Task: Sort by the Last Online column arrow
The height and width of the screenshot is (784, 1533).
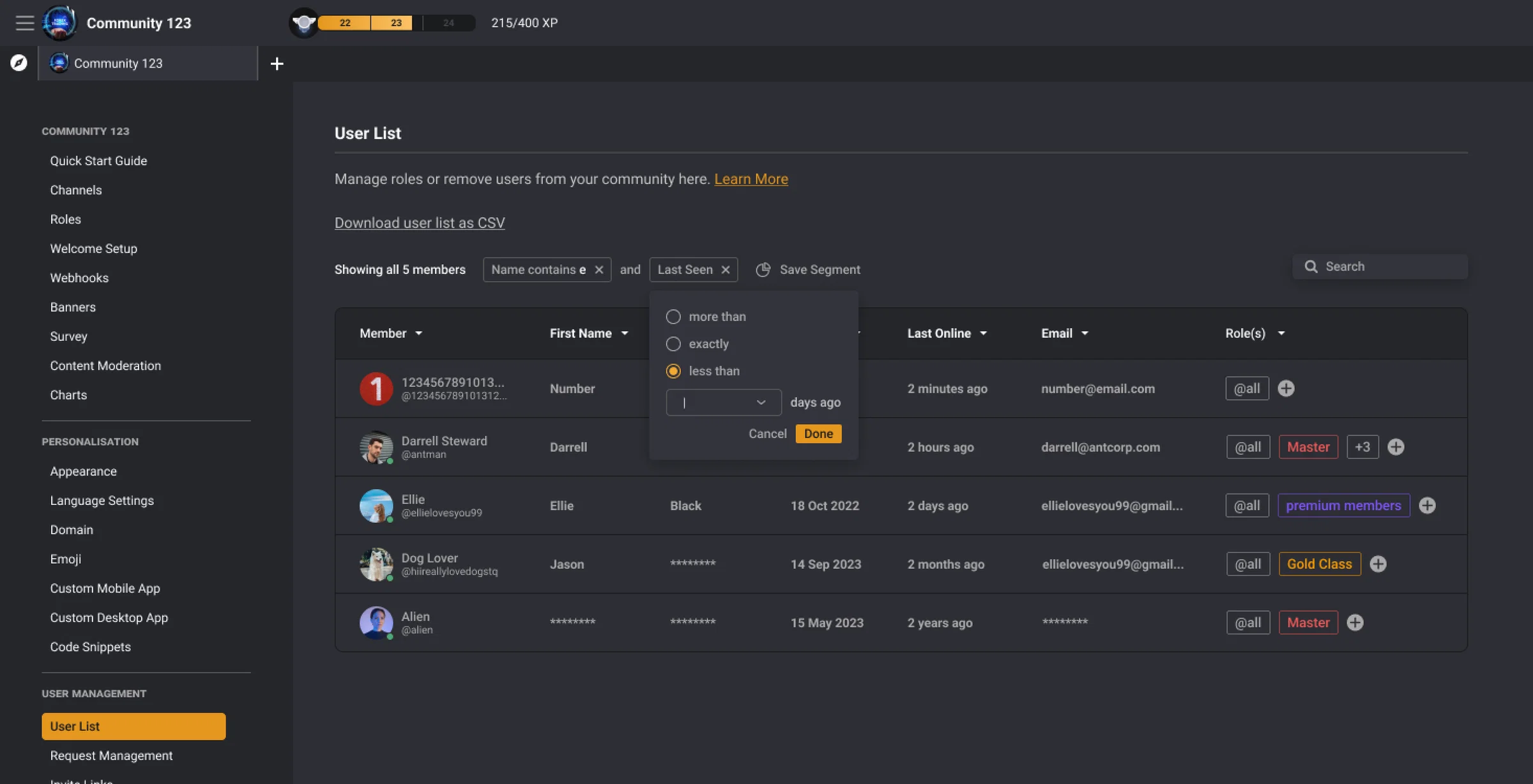Action: (x=983, y=333)
